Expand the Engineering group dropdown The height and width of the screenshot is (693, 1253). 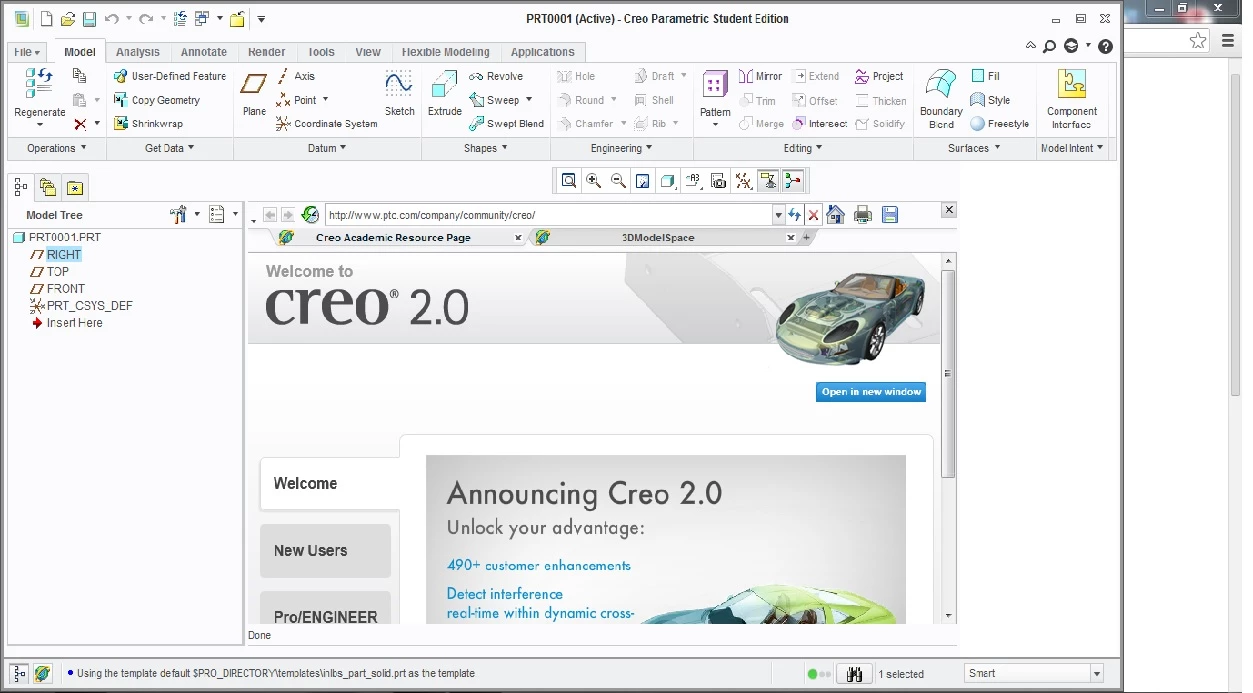[x=621, y=148]
